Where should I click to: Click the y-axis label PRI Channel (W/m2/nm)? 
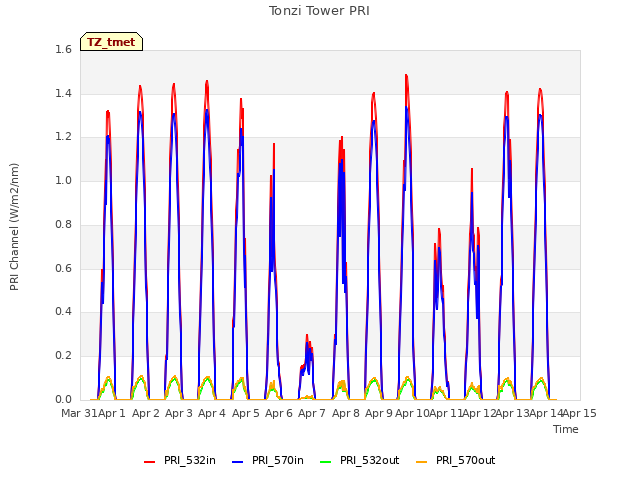tap(14, 227)
